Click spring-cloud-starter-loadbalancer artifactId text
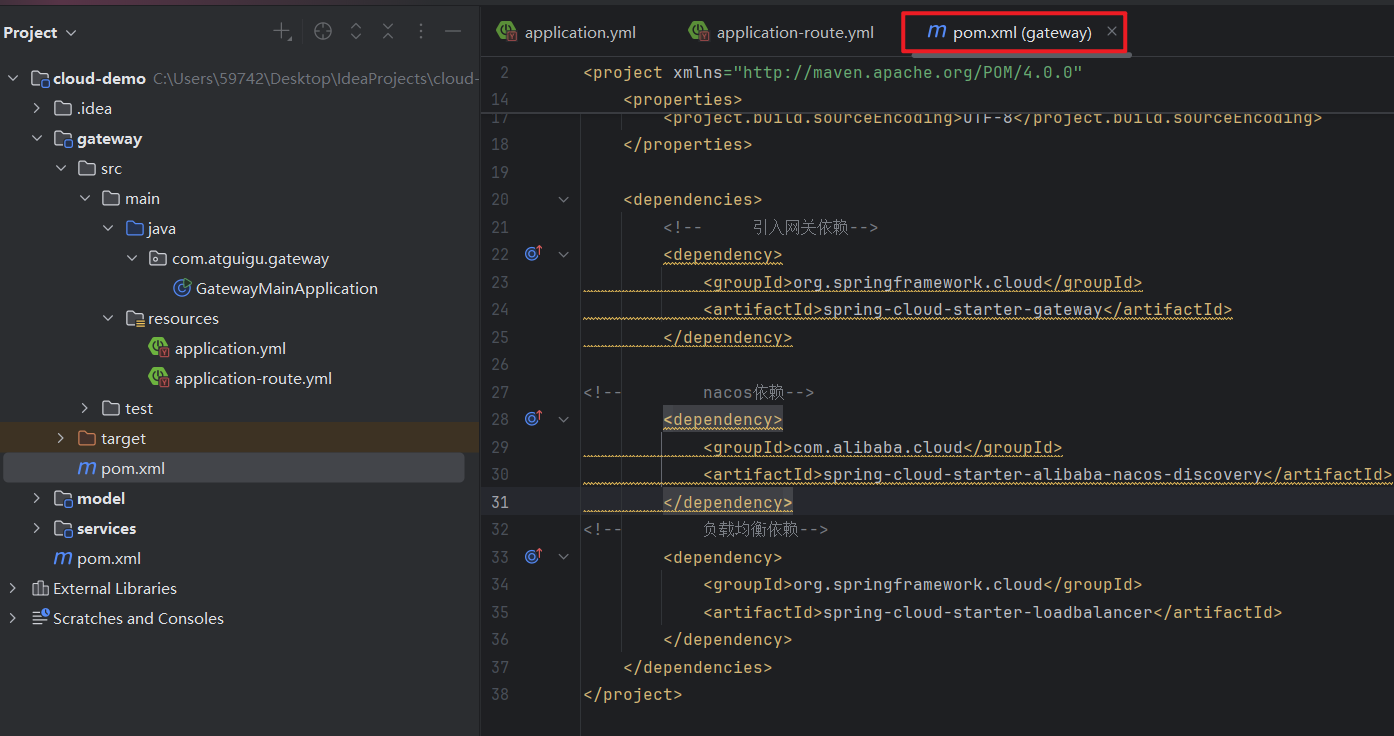This screenshot has height=736, width=1394. tap(988, 612)
